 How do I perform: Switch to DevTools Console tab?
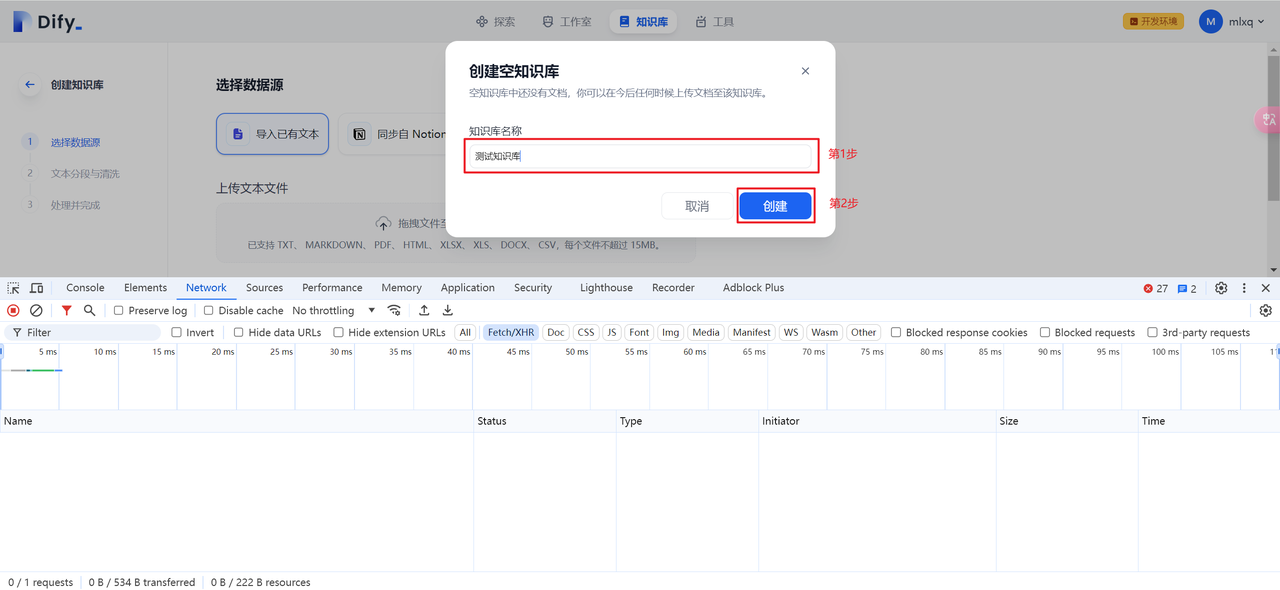coord(85,288)
